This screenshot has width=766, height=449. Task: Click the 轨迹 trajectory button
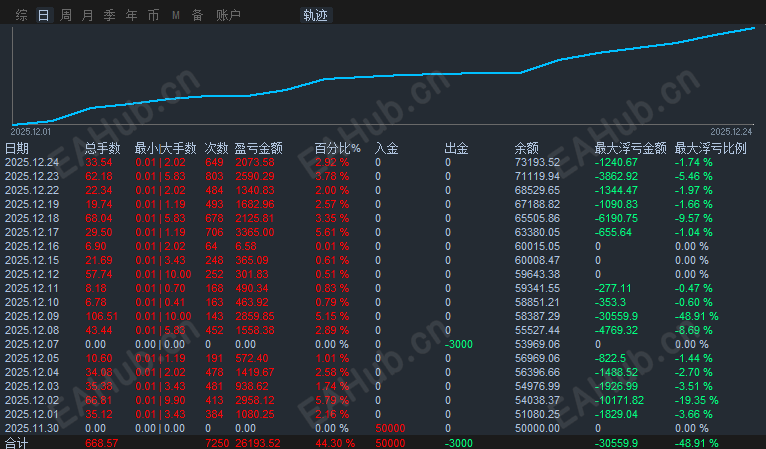pos(316,15)
